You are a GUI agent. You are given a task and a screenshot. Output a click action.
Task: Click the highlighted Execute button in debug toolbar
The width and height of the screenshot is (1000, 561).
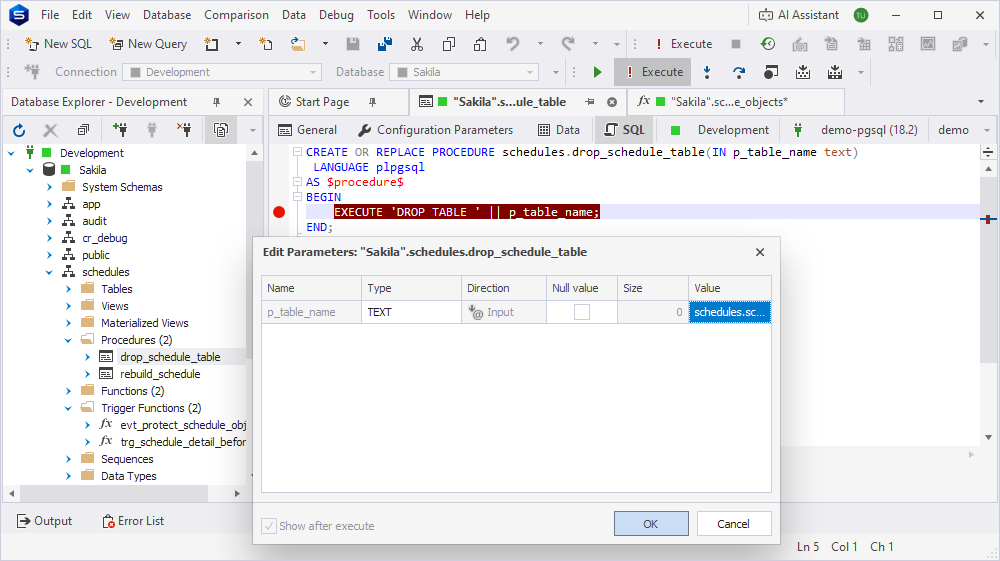pyautogui.click(x=653, y=72)
